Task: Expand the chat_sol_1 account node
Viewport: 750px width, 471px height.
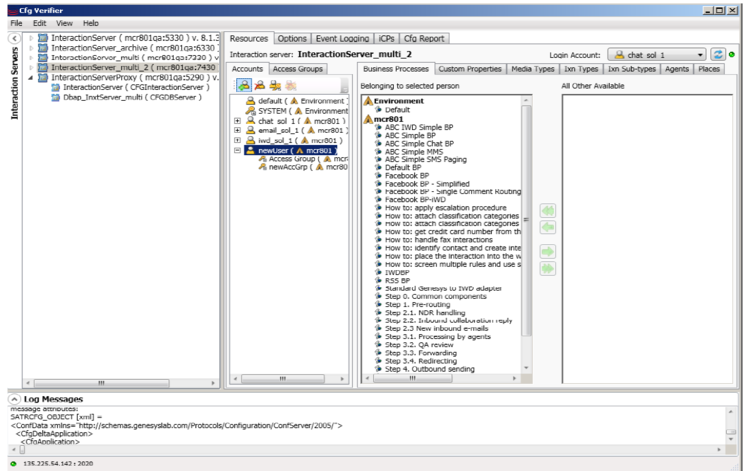Action: [x=237, y=121]
